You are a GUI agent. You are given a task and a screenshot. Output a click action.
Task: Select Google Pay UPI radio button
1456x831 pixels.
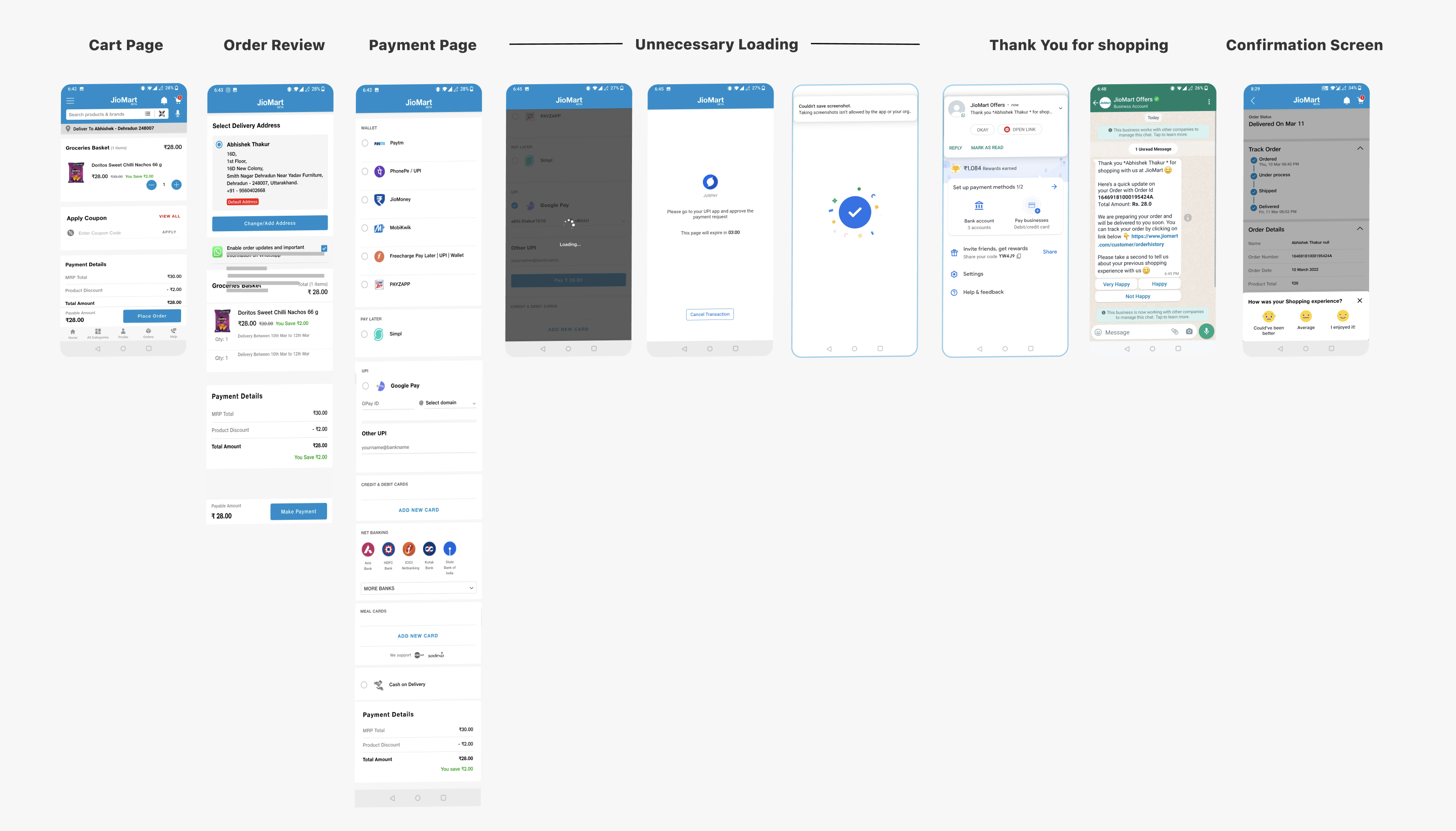[366, 386]
